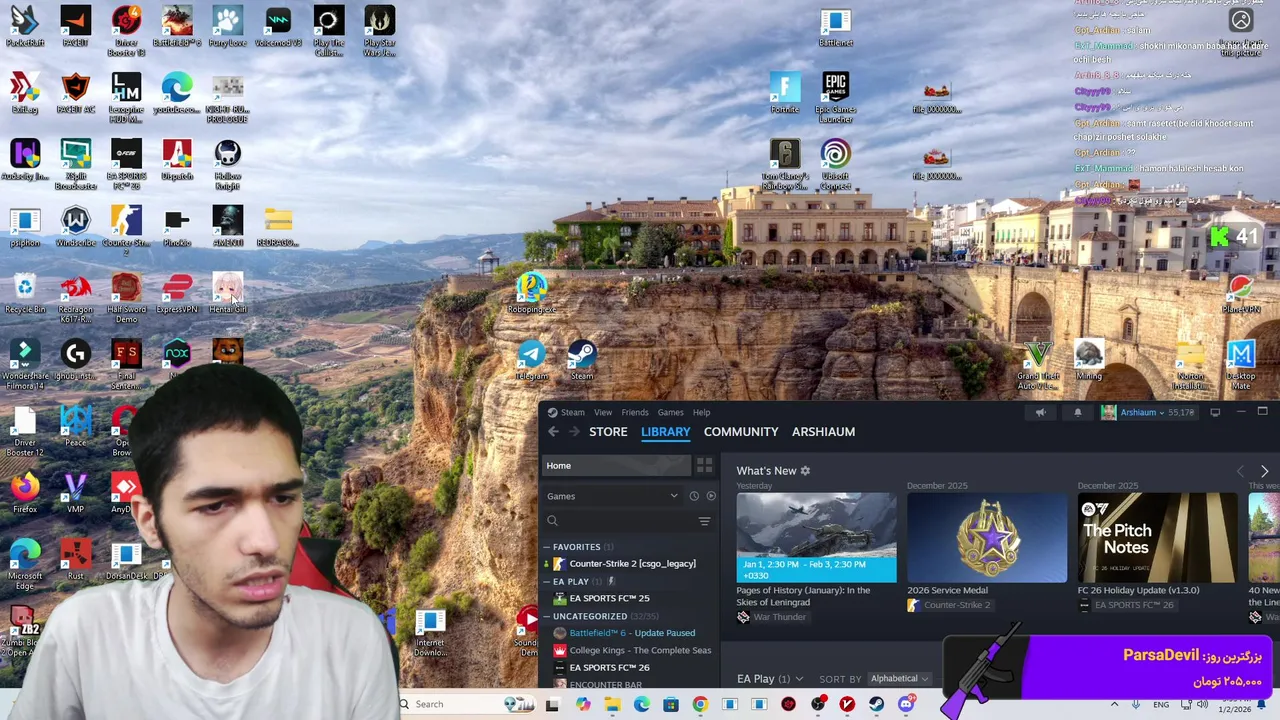Open Steam notifications bell
This screenshot has height=720, width=1280.
point(1078,412)
